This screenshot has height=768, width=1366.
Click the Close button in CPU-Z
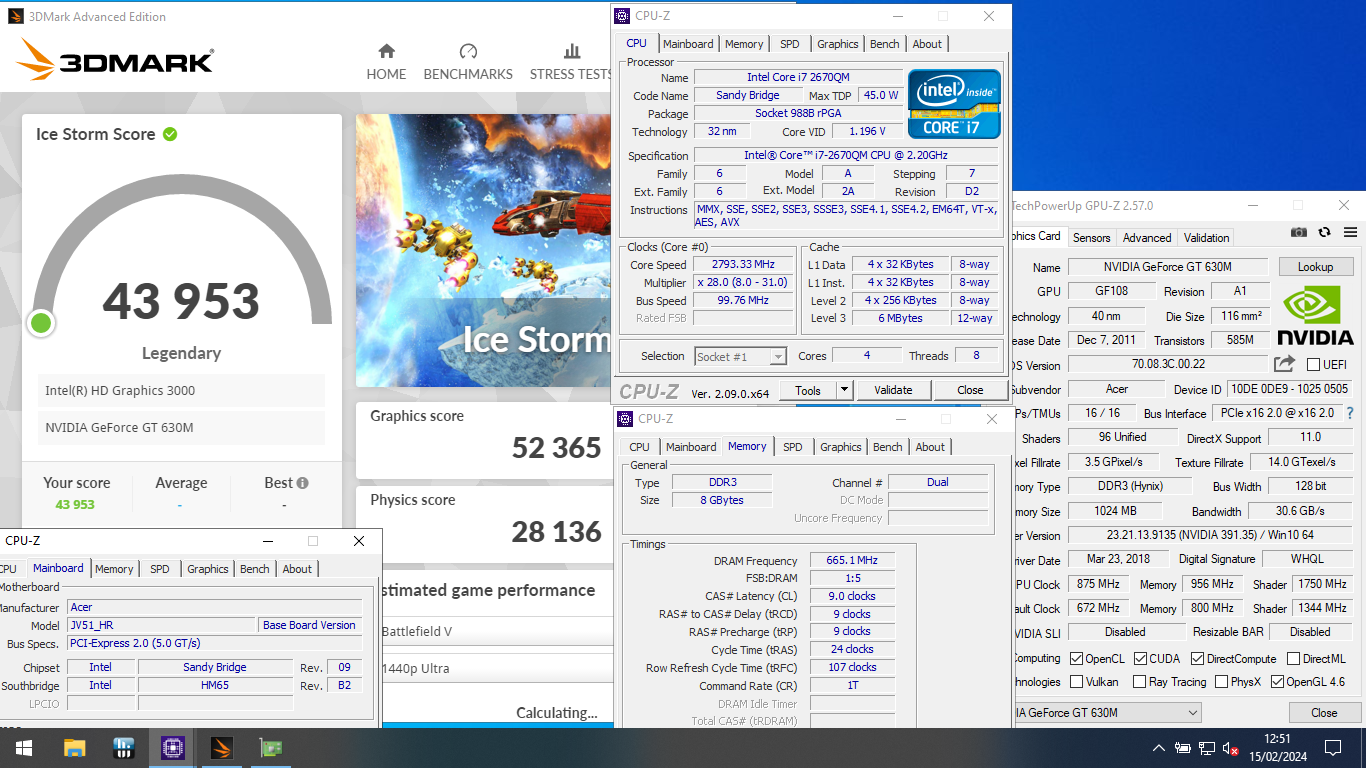pos(970,390)
